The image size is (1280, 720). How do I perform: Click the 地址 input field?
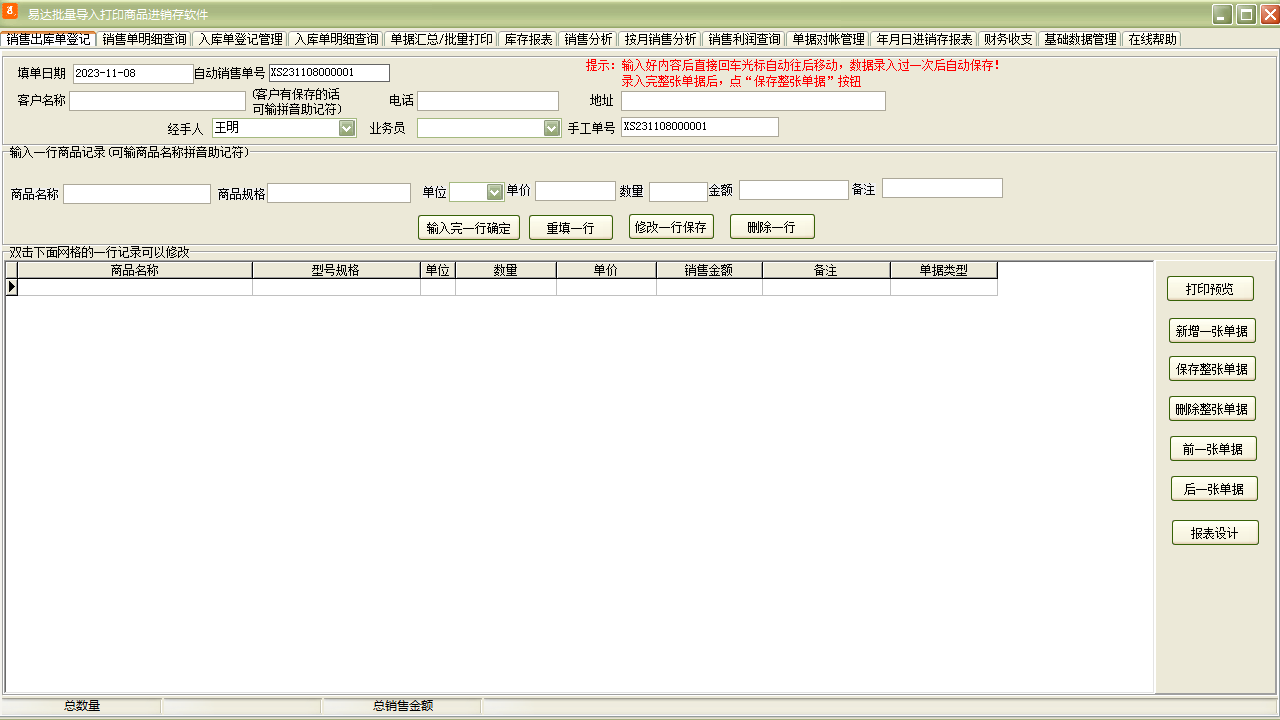coord(753,101)
